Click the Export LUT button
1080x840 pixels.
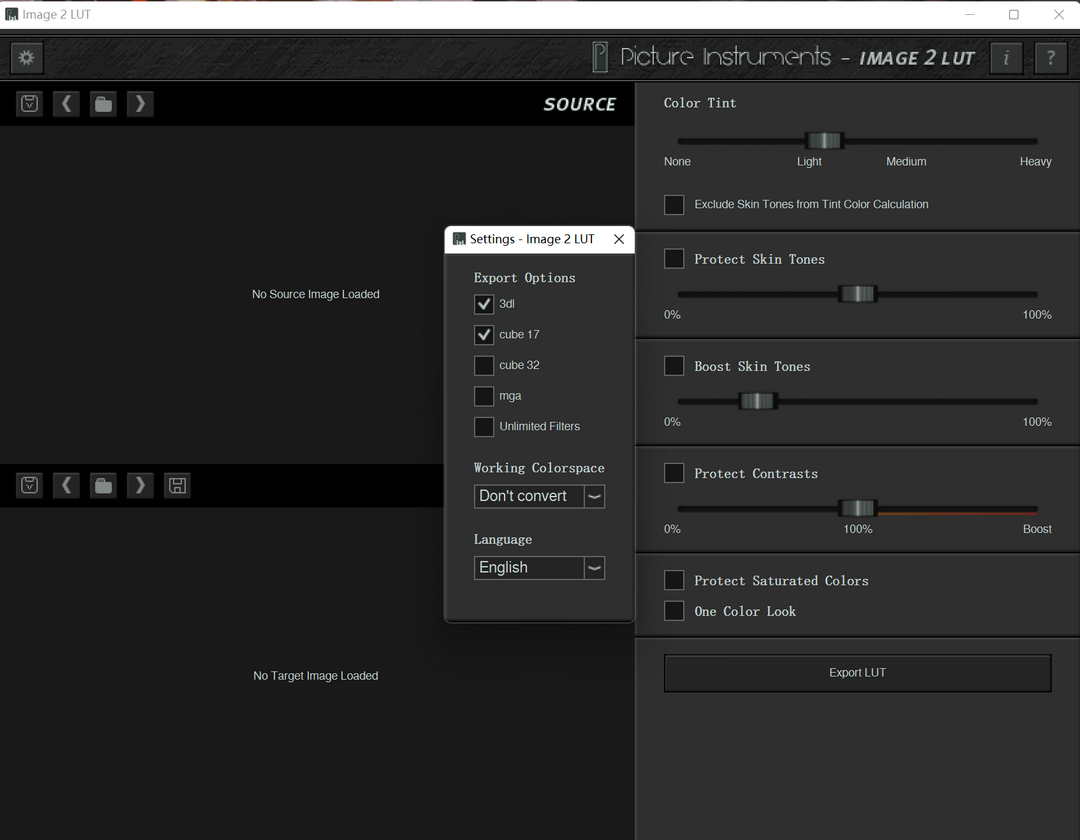[x=857, y=673]
